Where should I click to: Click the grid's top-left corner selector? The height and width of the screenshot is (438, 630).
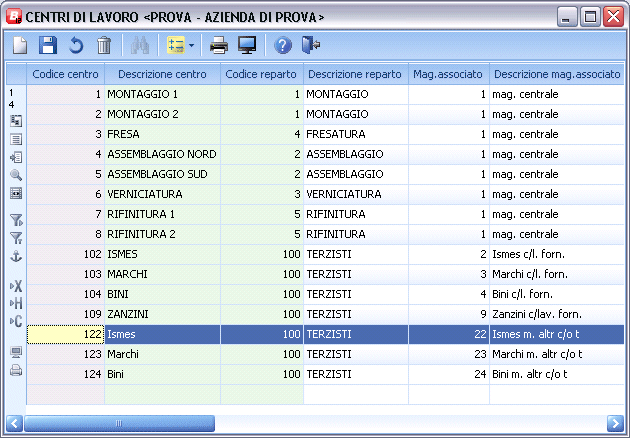16,74
